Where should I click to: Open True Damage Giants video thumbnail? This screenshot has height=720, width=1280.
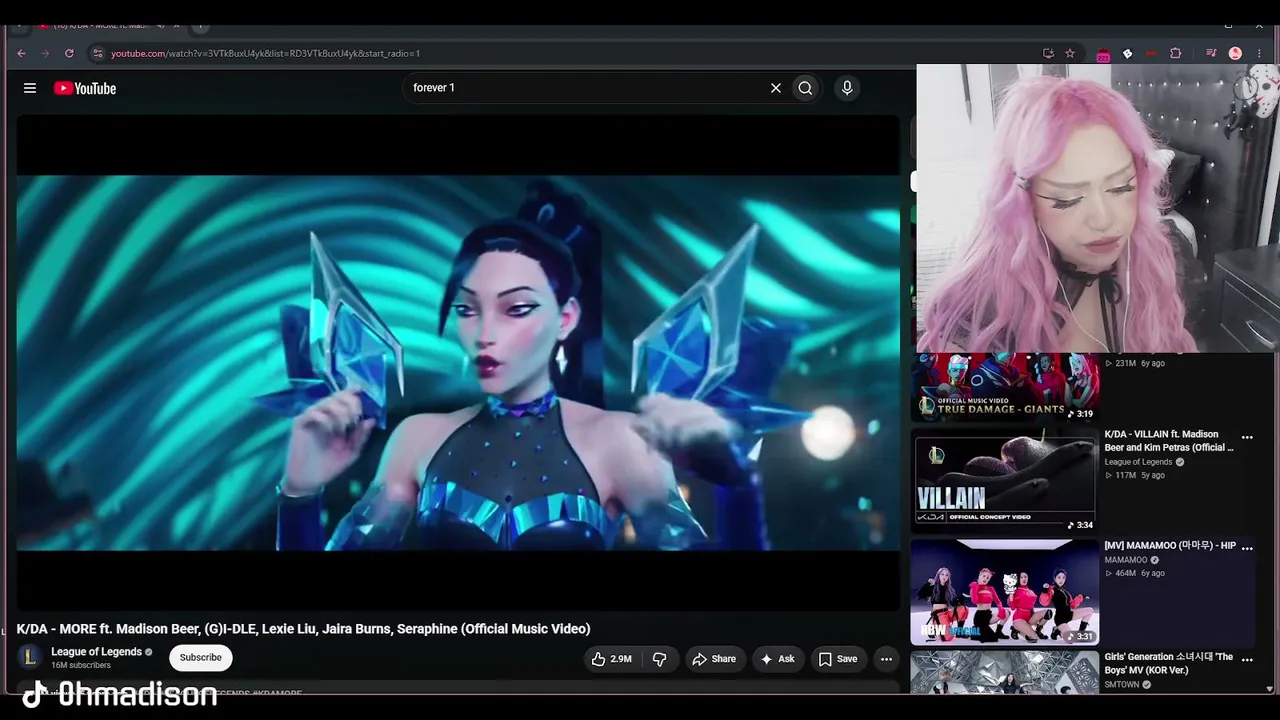pos(1005,387)
